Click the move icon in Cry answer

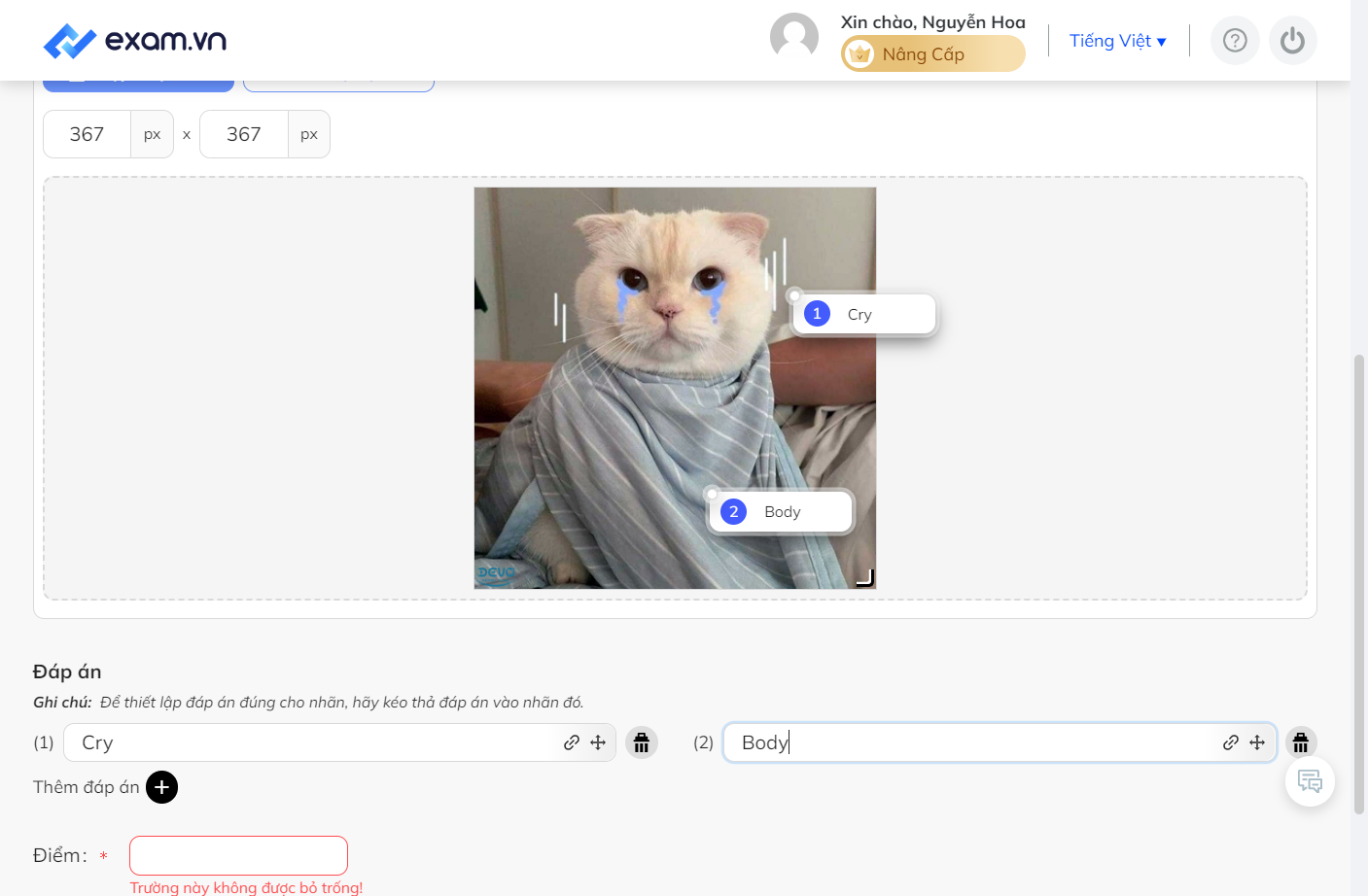[598, 742]
